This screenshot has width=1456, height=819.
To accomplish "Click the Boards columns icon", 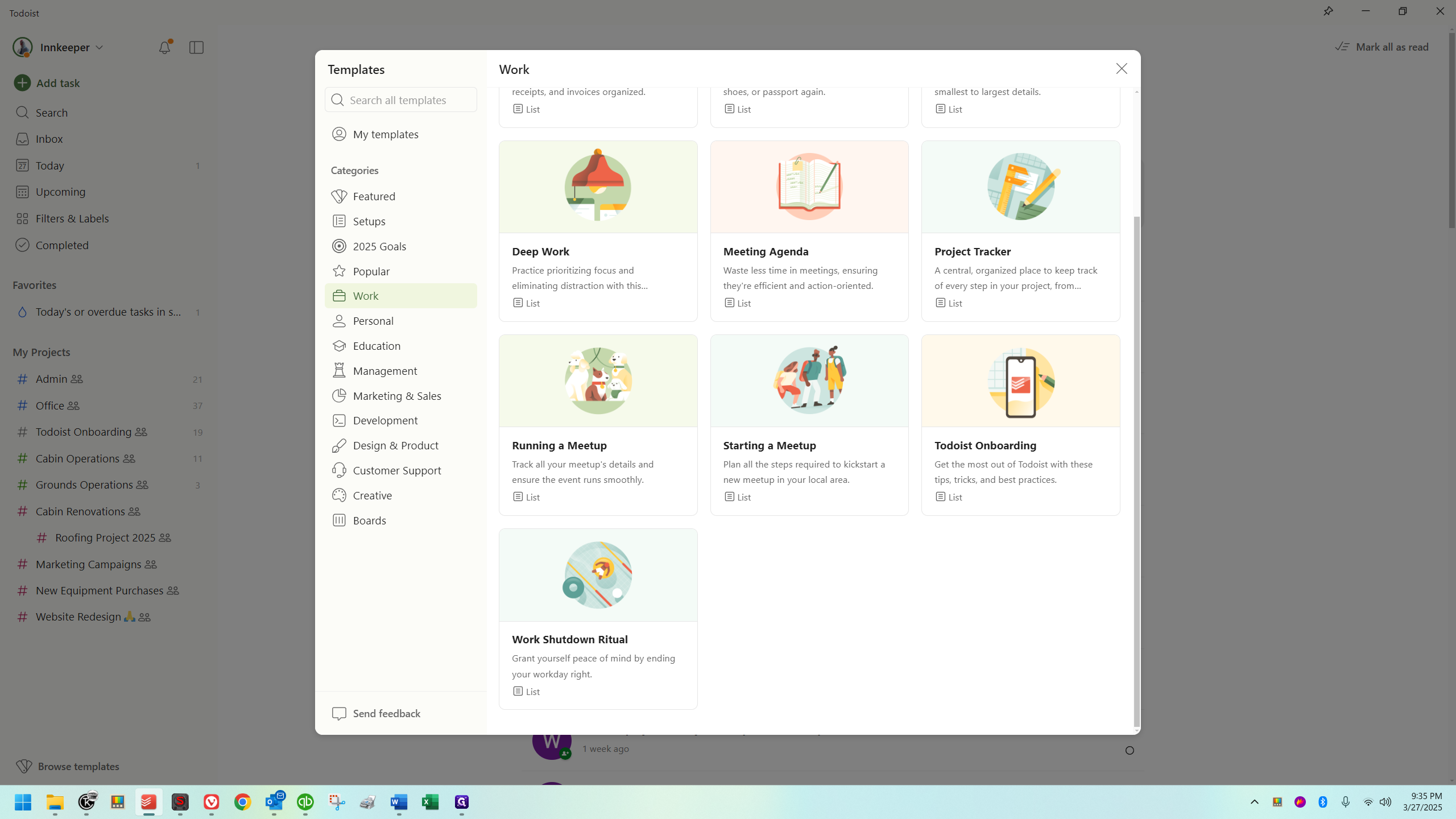I will (x=339, y=520).
